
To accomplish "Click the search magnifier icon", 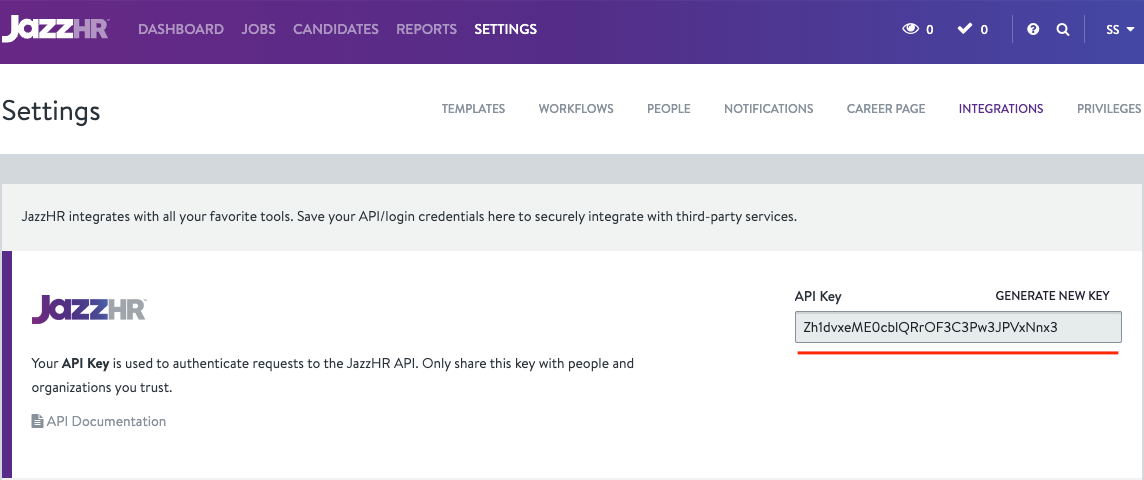I will pos(1063,30).
